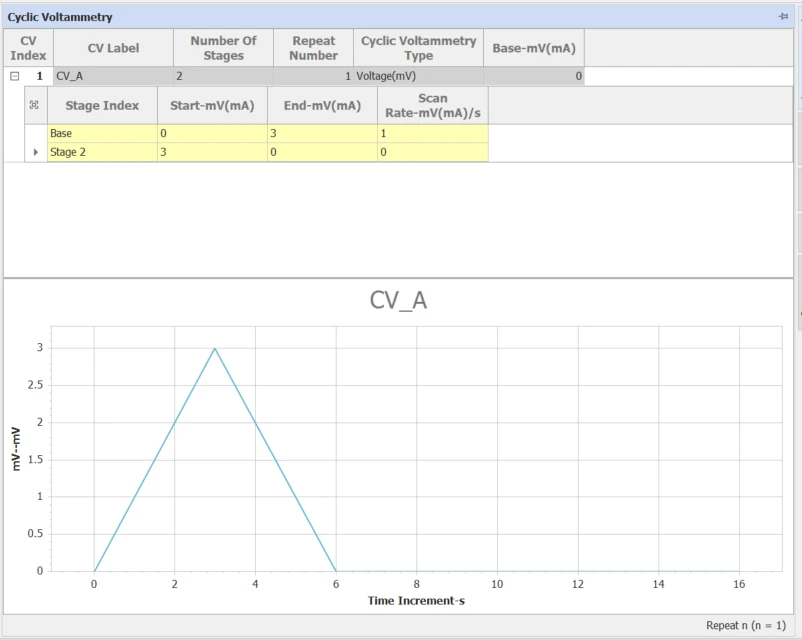Screen dimensions: 802x640
Task: Select the Repeat Number cell for CV_A
Action: (x=314, y=76)
